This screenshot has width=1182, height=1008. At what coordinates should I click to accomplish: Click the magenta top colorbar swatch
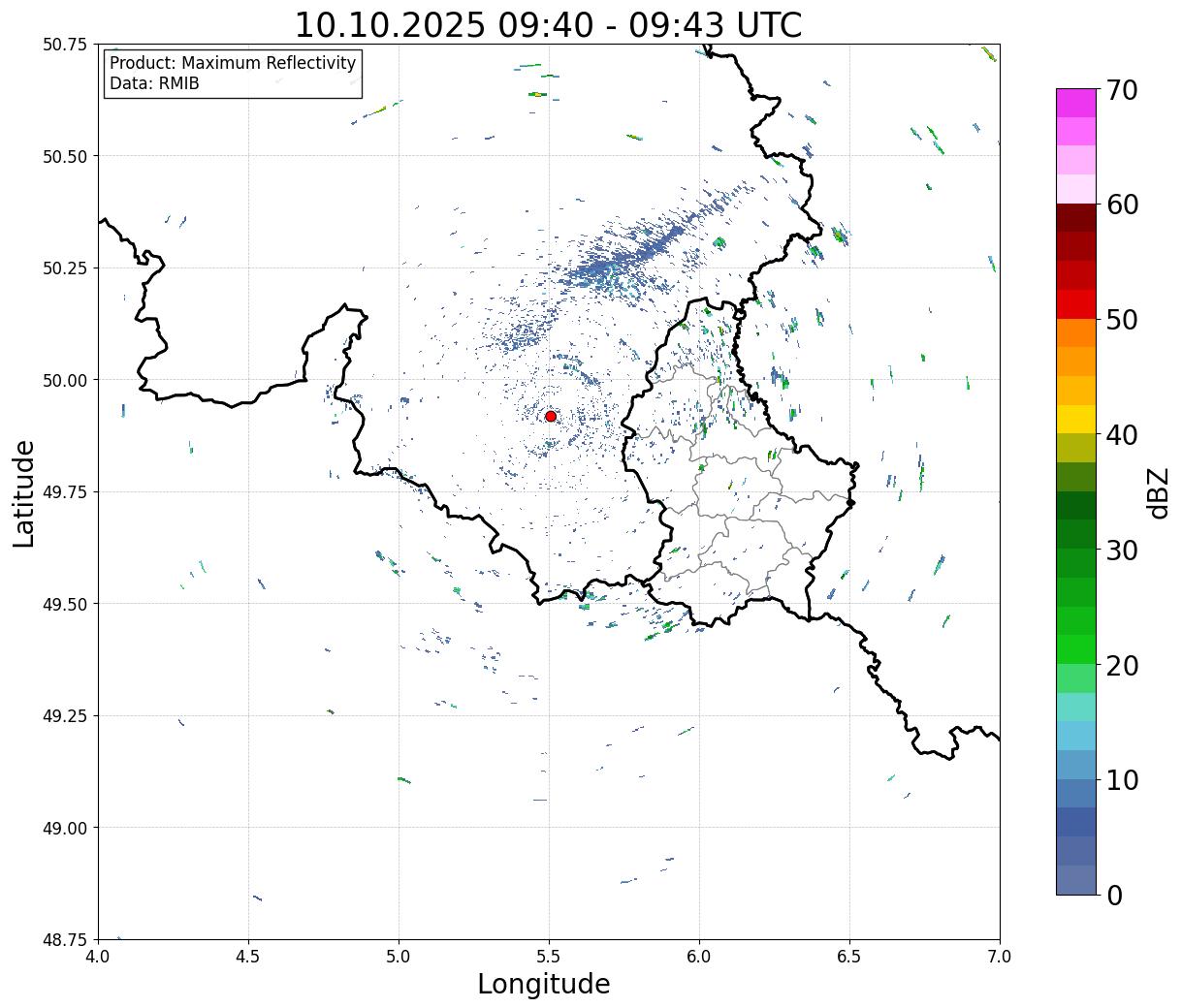(x=1076, y=103)
